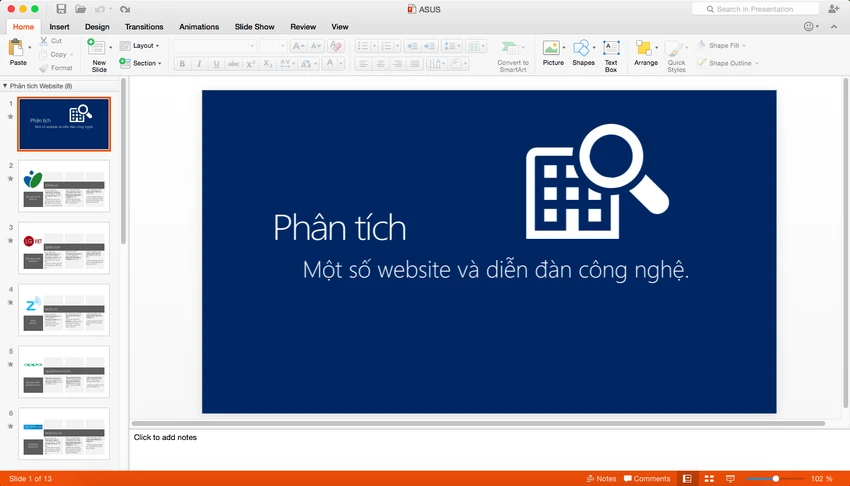Click the Cut scissors icon
850x486 pixels.
click(x=43, y=41)
